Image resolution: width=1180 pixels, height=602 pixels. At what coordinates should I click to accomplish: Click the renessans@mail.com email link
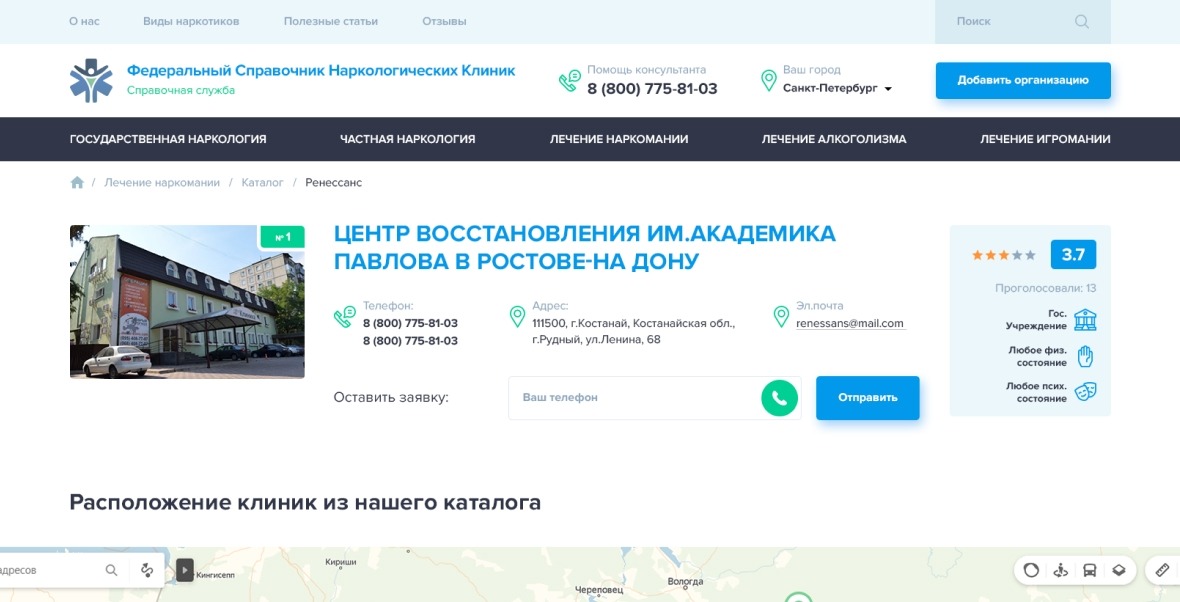click(849, 323)
